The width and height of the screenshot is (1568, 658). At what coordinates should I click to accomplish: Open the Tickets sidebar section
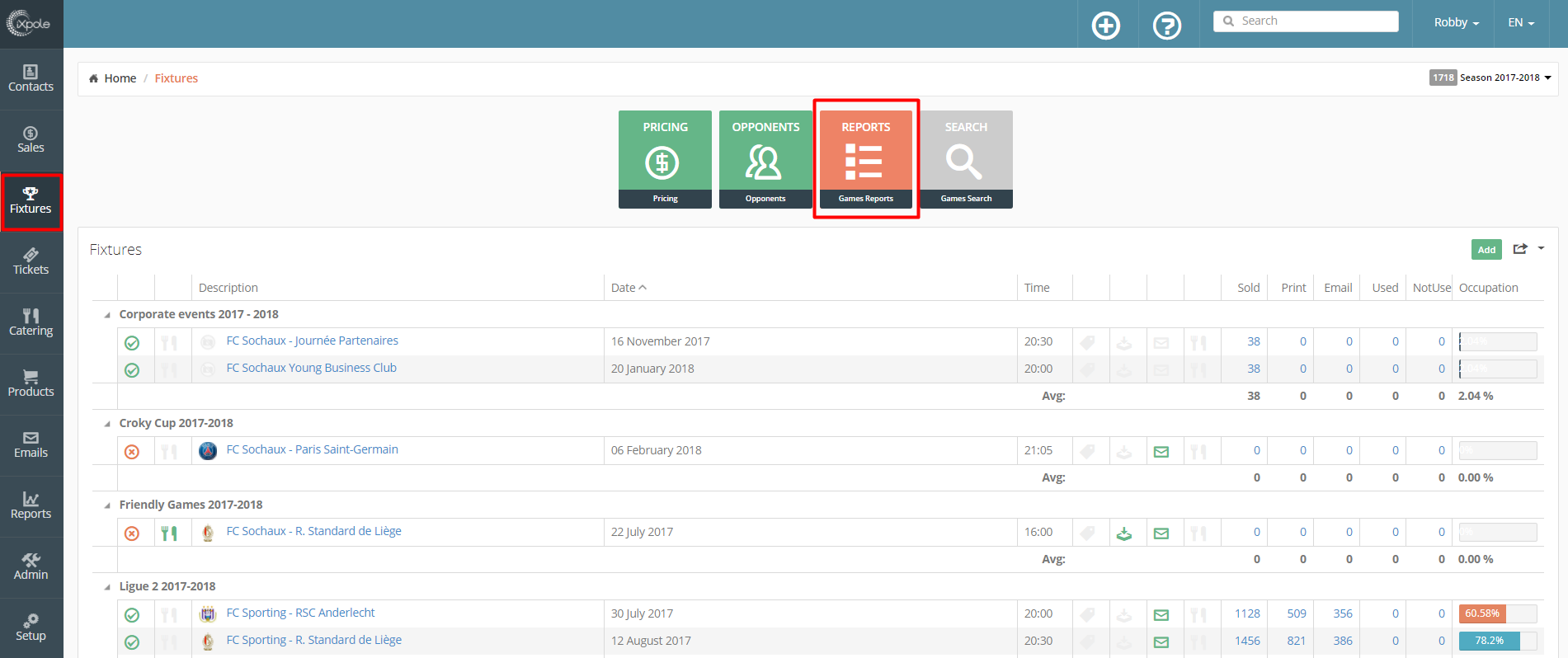click(31, 262)
